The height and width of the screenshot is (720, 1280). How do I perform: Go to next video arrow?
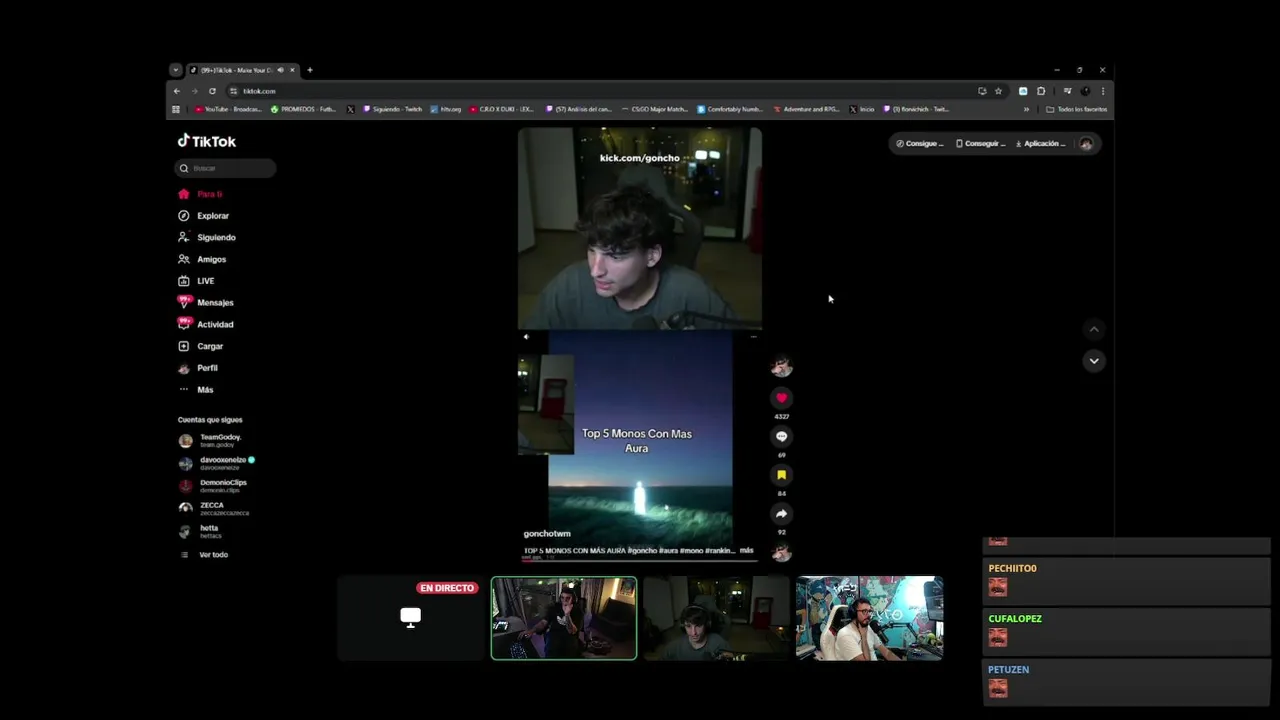[1094, 361]
